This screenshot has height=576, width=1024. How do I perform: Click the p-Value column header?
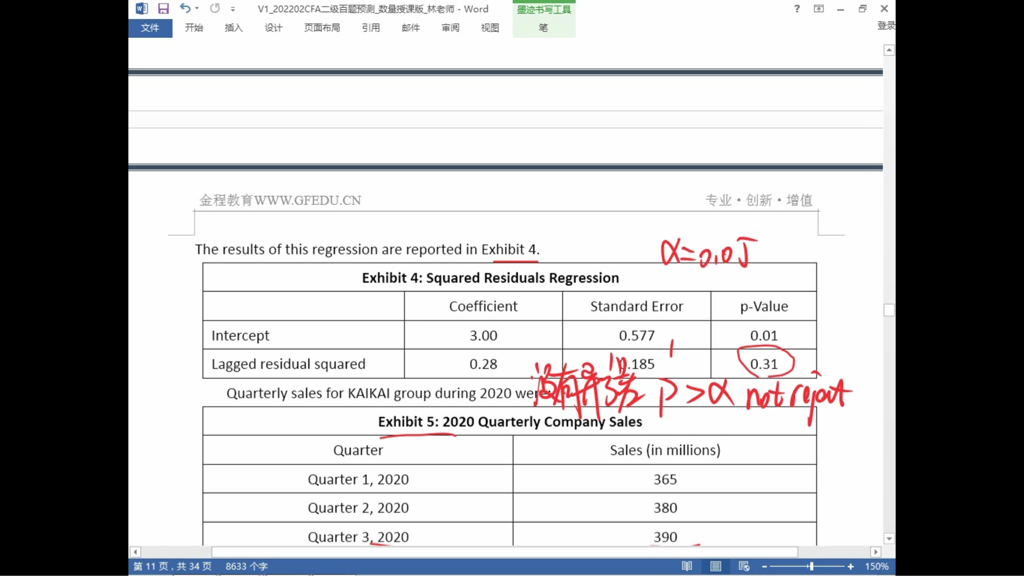tap(764, 306)
